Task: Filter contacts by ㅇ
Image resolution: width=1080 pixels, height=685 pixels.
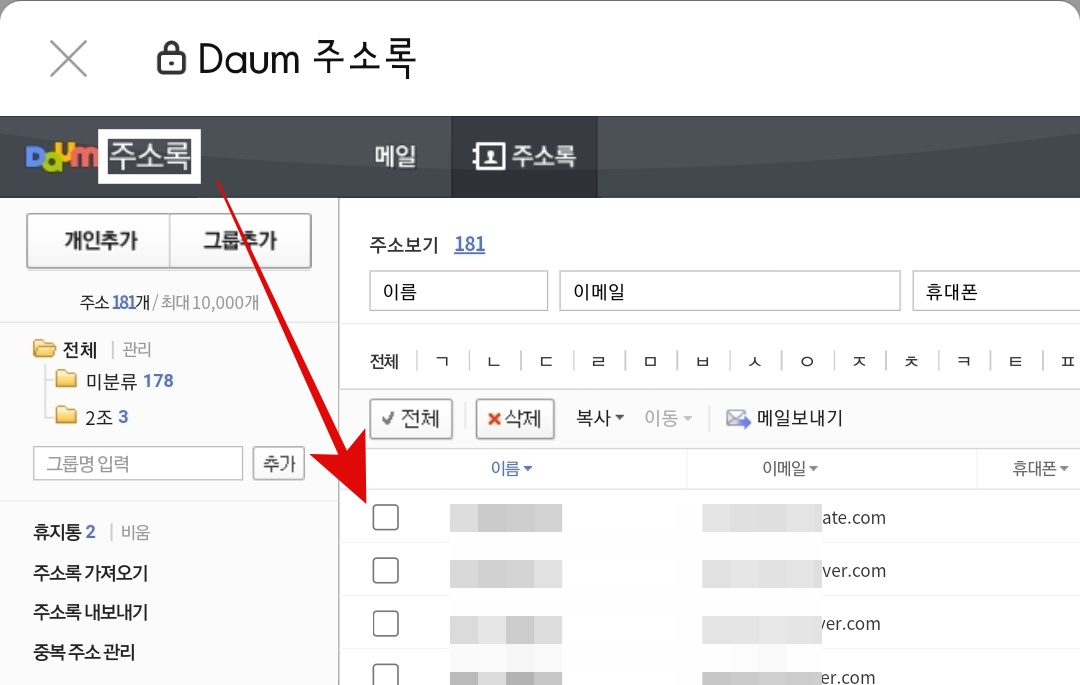Action: (807, 361)
